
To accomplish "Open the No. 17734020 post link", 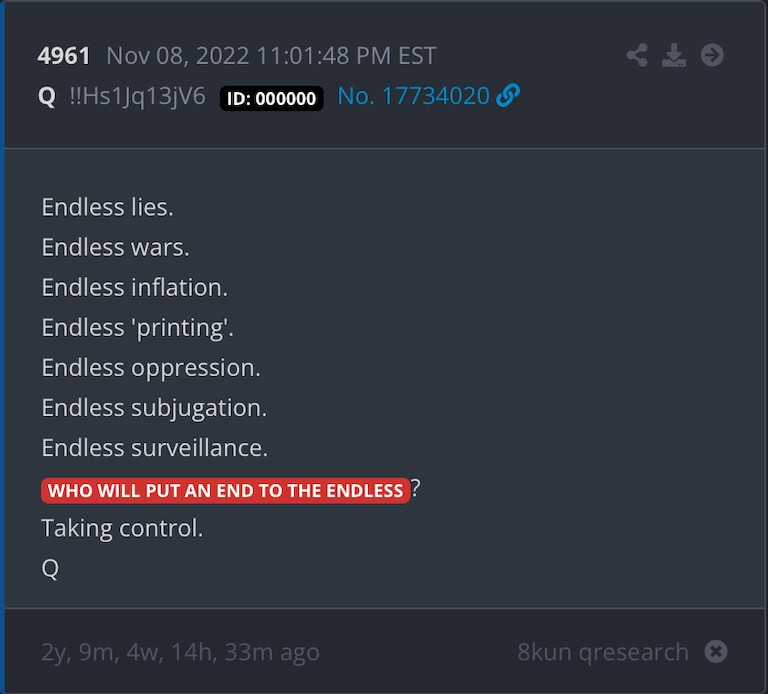I will click(x=414, y=96).
